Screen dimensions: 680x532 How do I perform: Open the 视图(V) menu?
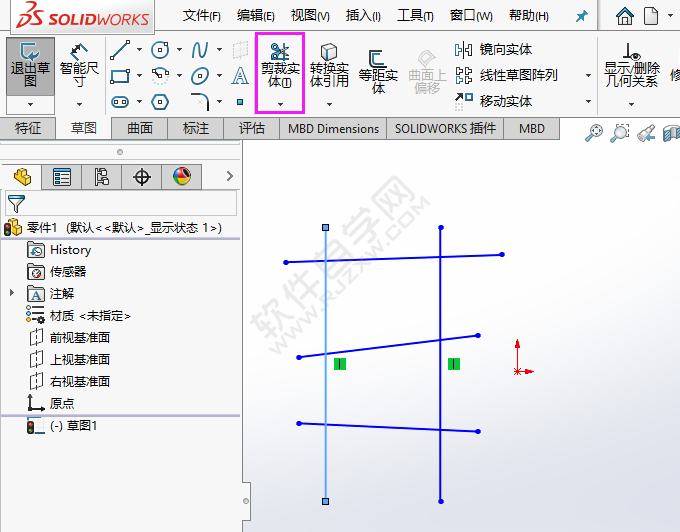coord(310,16)
